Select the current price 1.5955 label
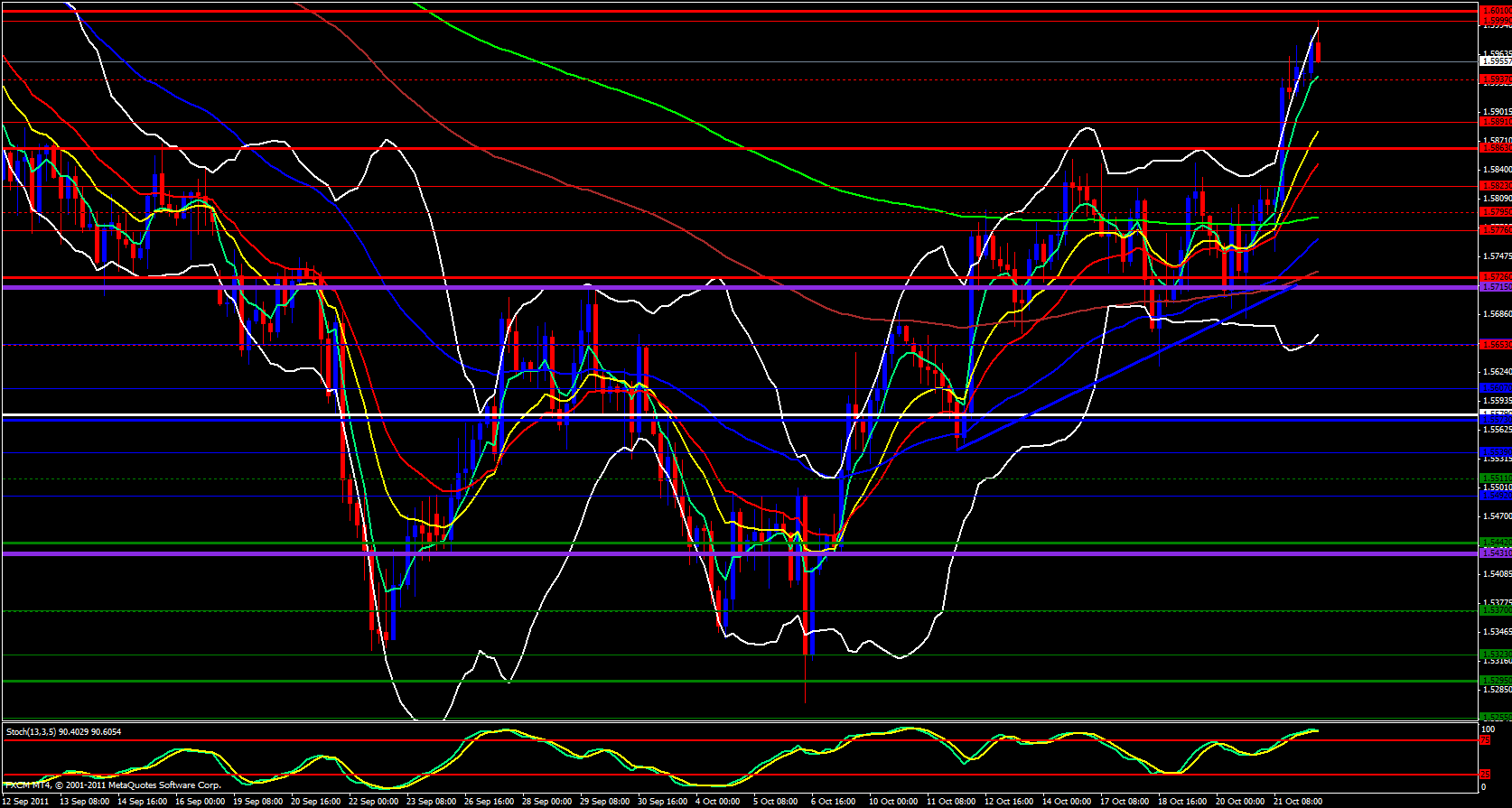 point(1493,61)
